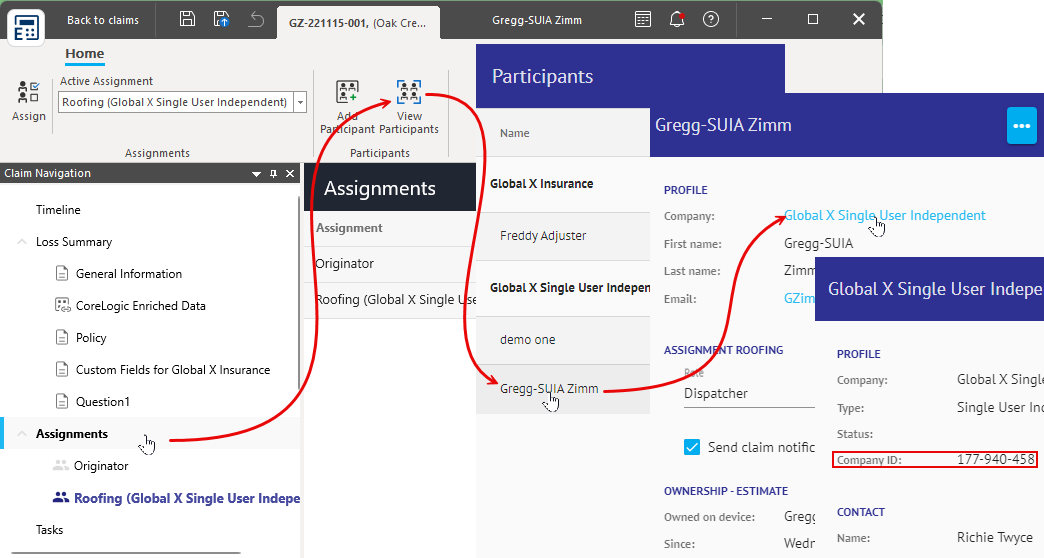
Task: Open General Information document item
Action: 129,274
